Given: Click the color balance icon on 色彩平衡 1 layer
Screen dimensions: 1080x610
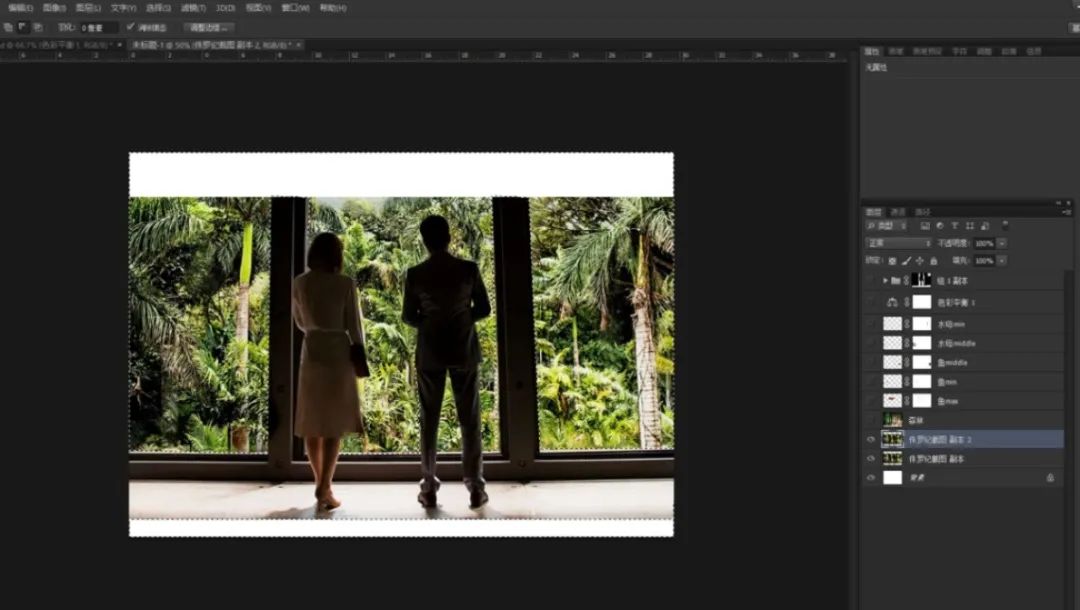Looking at the screenshot, I should (893, 302).
